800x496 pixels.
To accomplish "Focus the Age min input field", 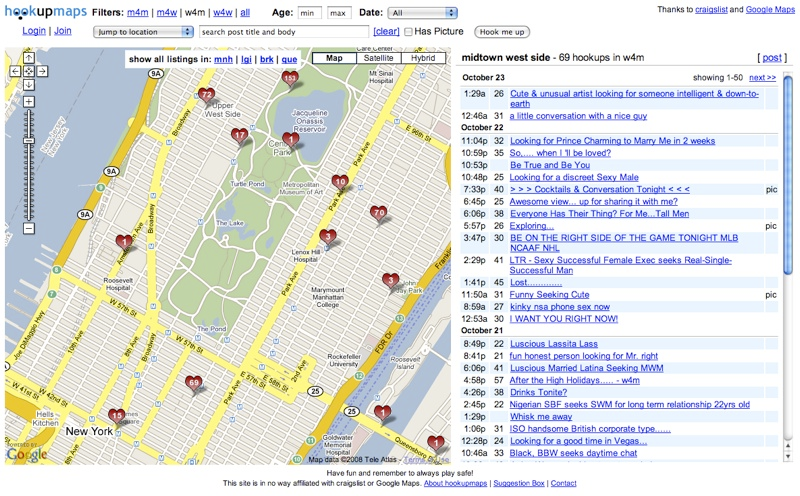I will click(x=310, y=13).
